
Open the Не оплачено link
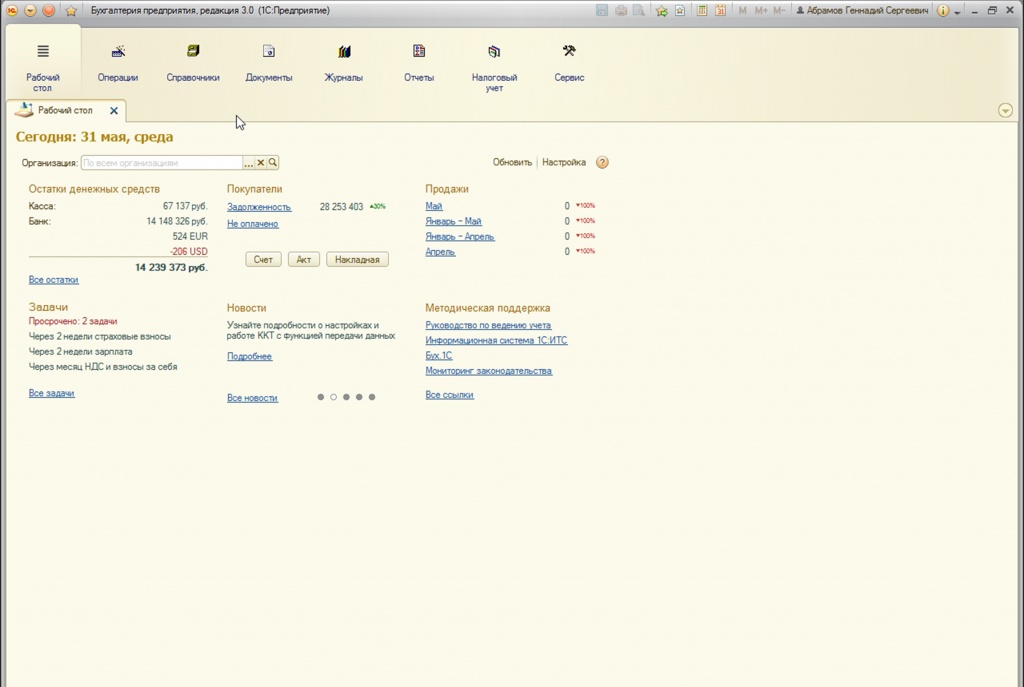(x=253, y=224)
